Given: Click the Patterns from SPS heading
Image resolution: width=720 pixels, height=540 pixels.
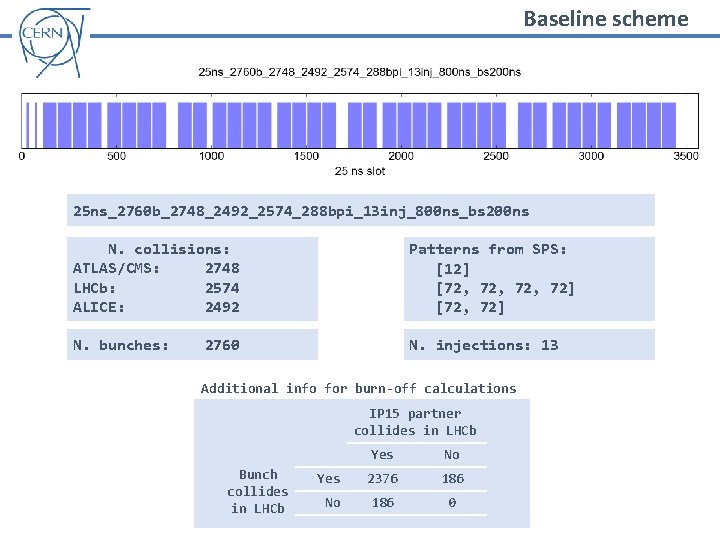Looking at the screenshot, I should (x=488, y=249).
